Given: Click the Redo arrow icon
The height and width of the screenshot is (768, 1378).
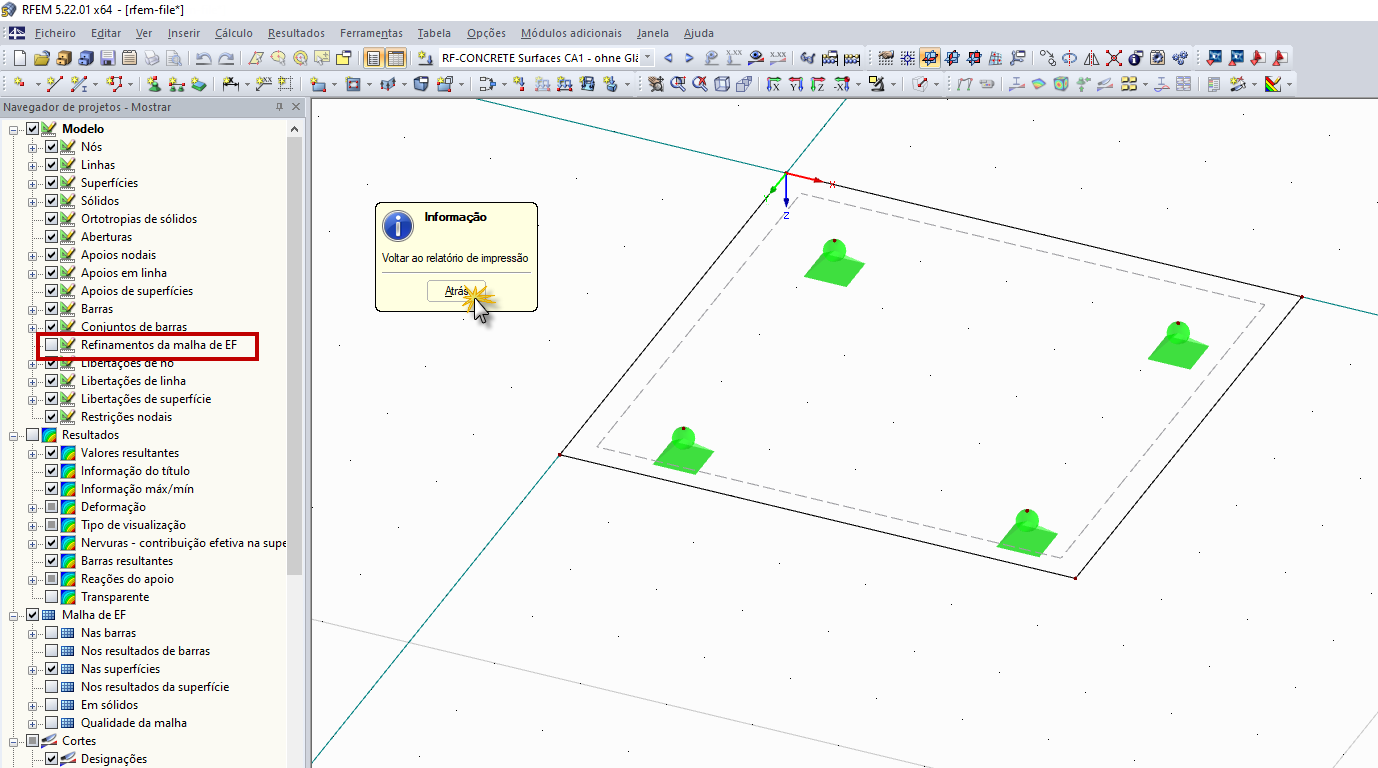Looking at the screenshot, I should 226,58.
